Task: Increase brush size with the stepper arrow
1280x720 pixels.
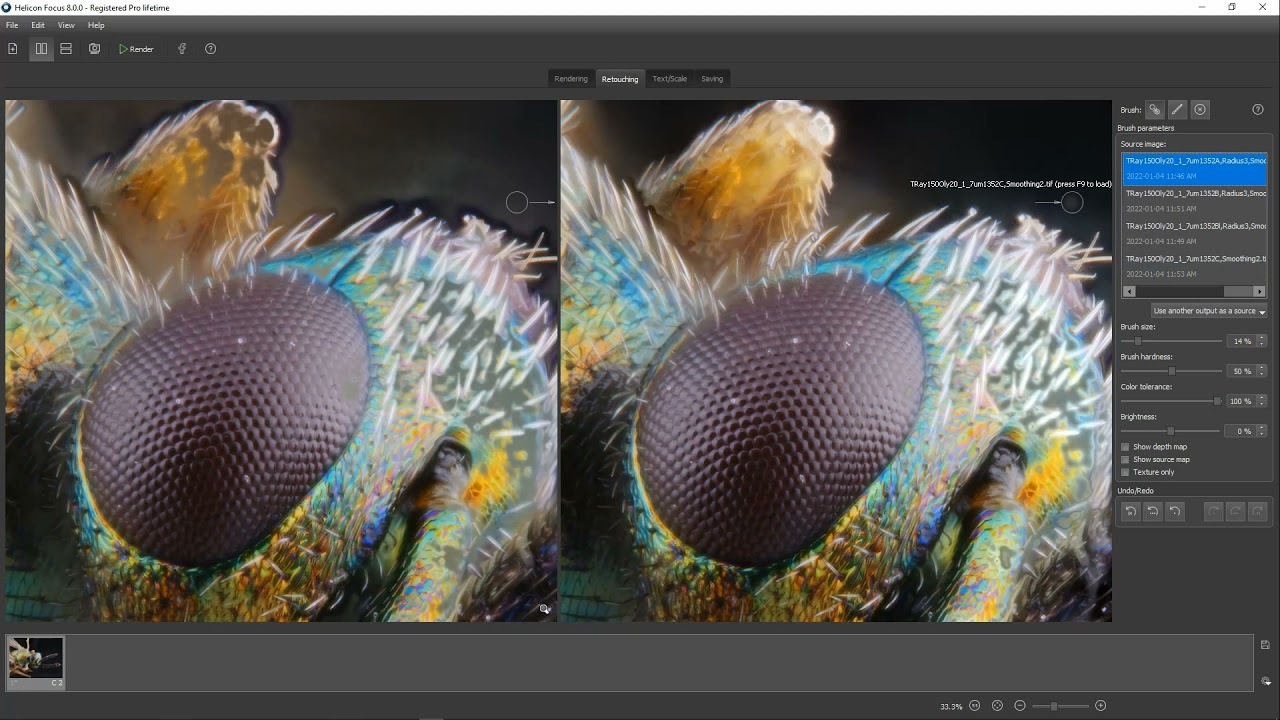Action: pyautogui.click(x=1261, y=338)
